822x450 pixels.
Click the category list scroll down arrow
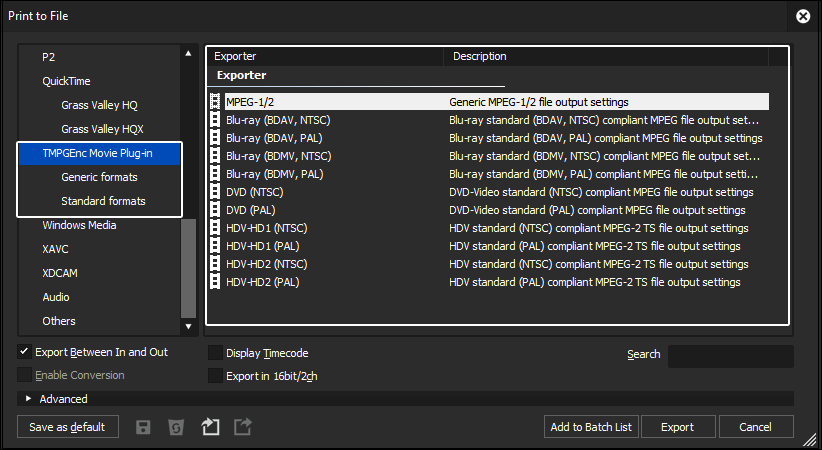tap(188, 326)
